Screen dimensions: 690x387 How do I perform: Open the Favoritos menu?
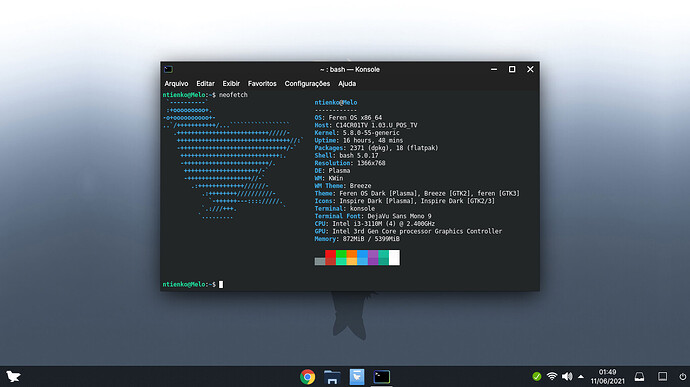[262, 84]
